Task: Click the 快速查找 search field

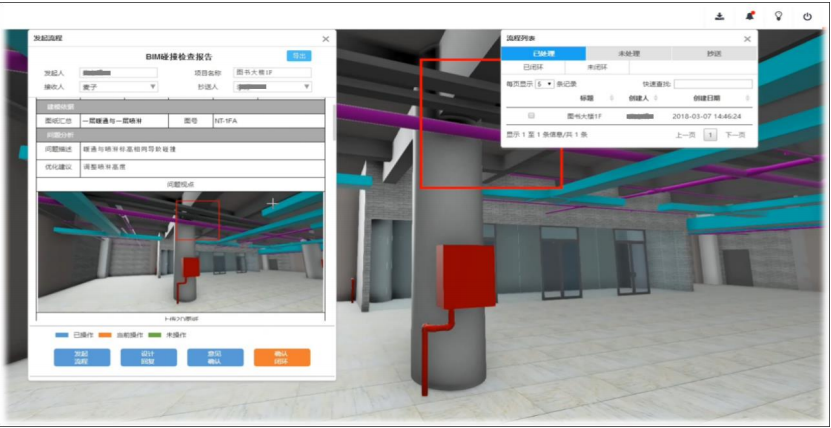Action: tap(713, 84)
